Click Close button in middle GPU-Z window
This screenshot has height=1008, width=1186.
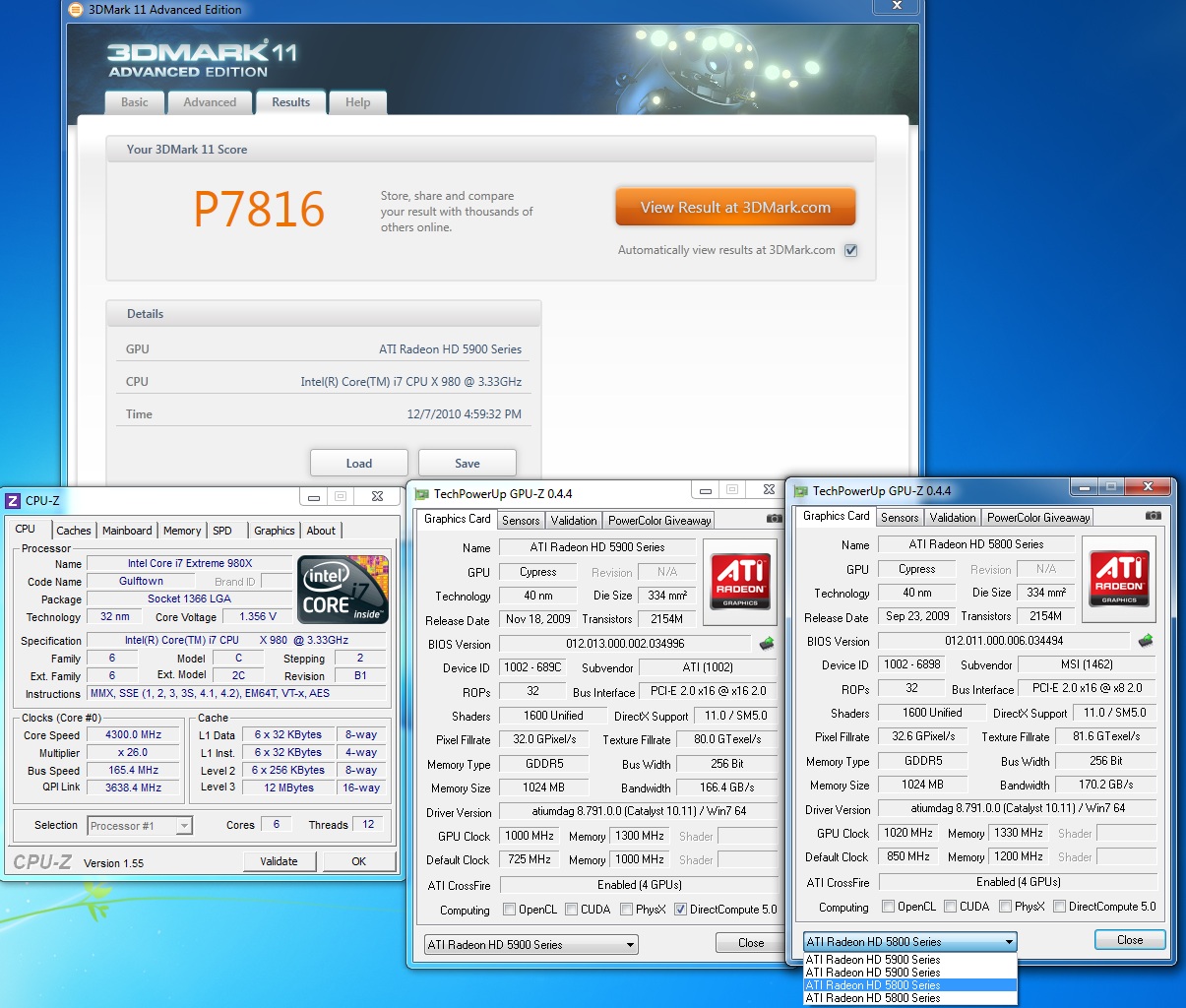click(x=751, y=943)
